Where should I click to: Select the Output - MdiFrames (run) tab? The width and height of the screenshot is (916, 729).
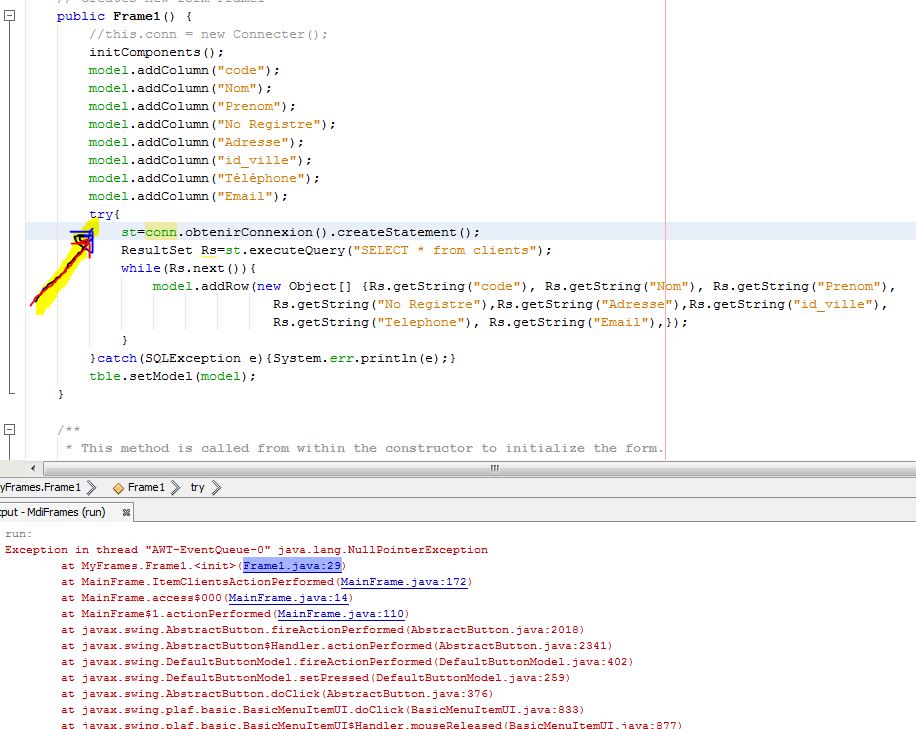(55, 510)
